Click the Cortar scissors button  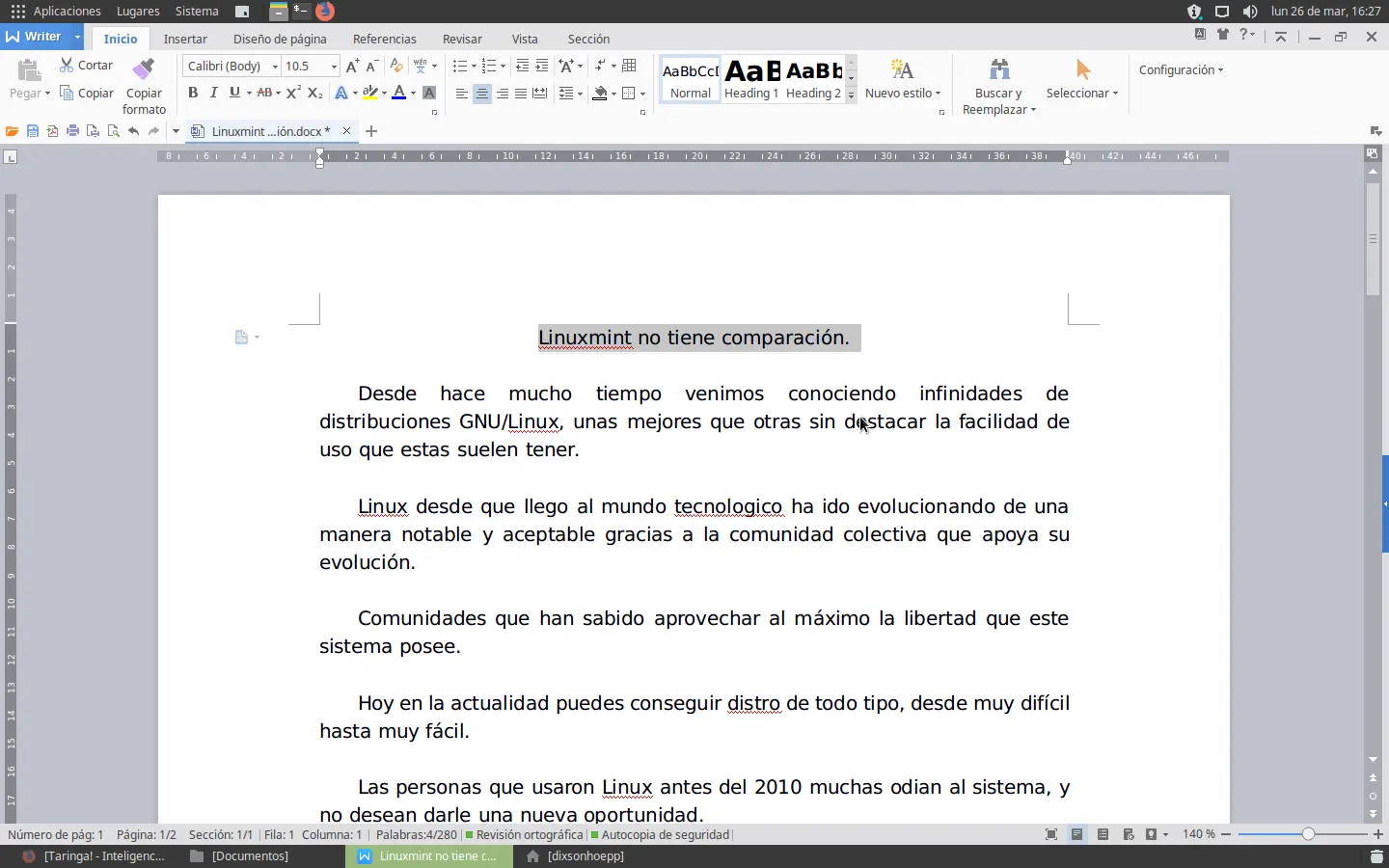[86, 65]
